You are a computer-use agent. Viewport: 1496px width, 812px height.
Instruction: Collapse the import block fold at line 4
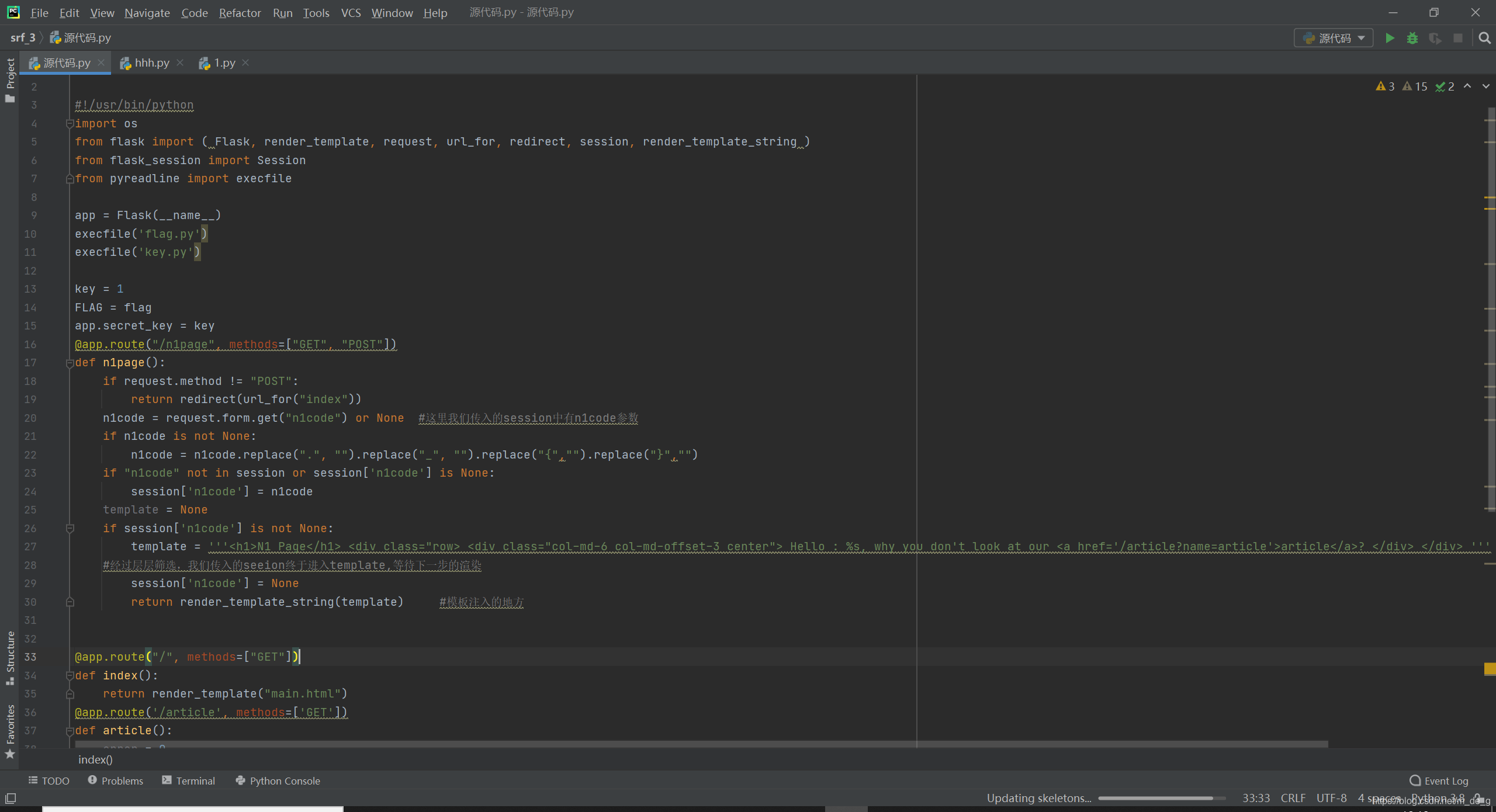coord(70,123)
